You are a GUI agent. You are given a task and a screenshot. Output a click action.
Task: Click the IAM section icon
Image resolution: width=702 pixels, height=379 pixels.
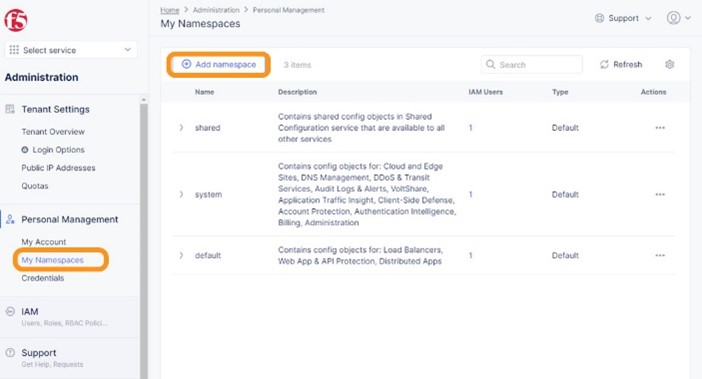10,311
